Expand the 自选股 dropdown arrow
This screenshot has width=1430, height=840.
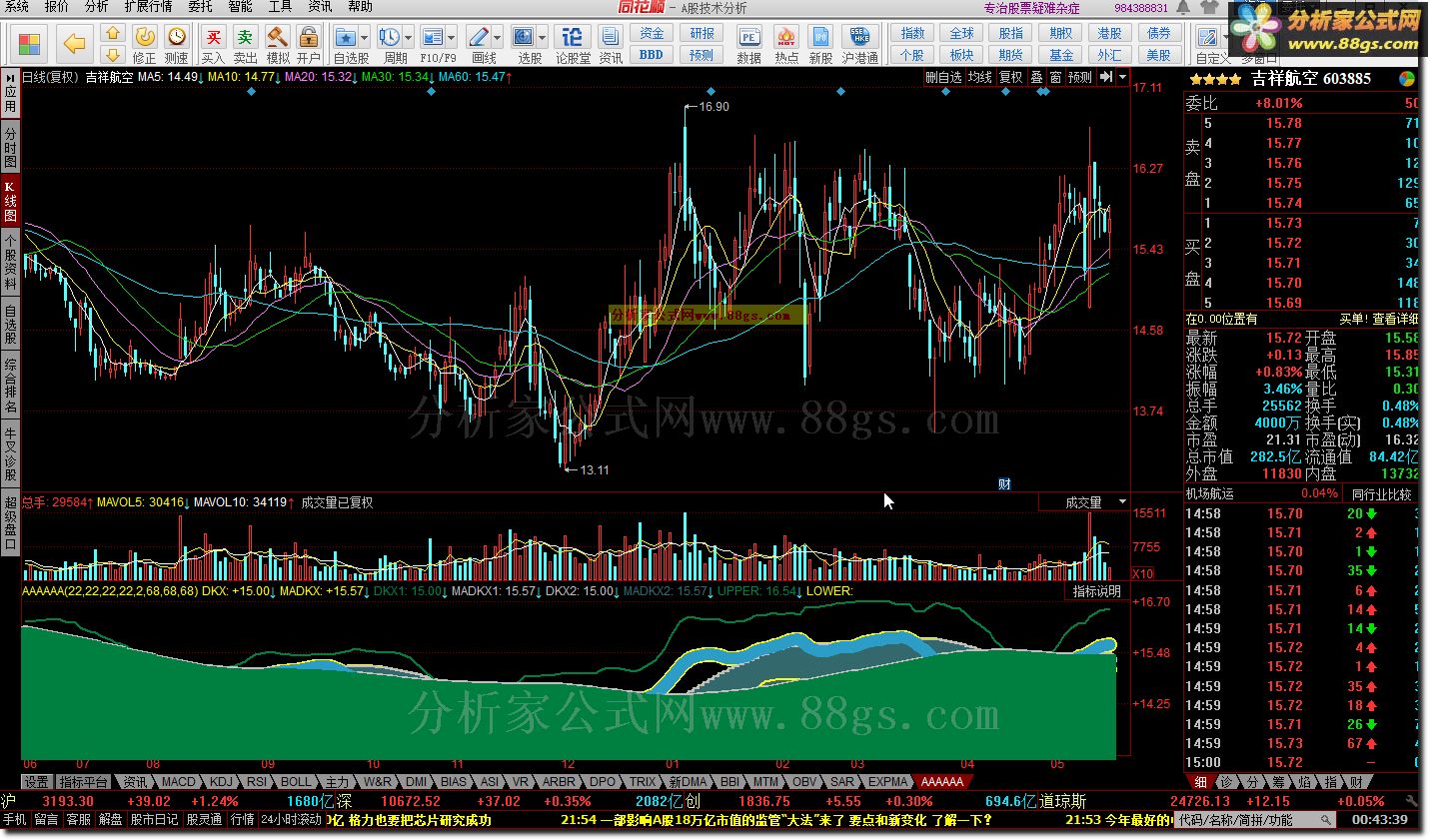click(x=364, y=38)
